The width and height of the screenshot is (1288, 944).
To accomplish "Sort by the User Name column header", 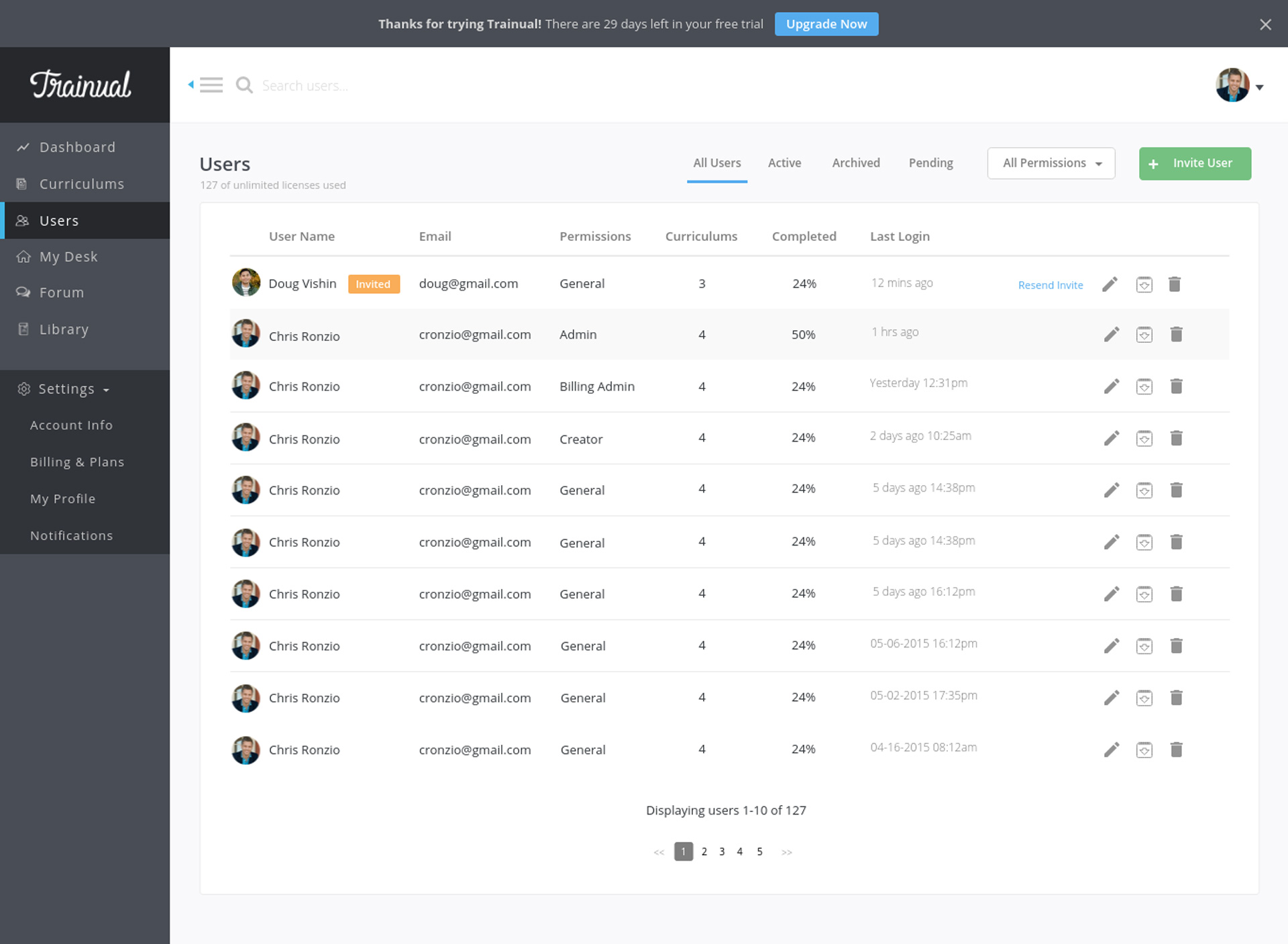I will (x=301, y=236).
